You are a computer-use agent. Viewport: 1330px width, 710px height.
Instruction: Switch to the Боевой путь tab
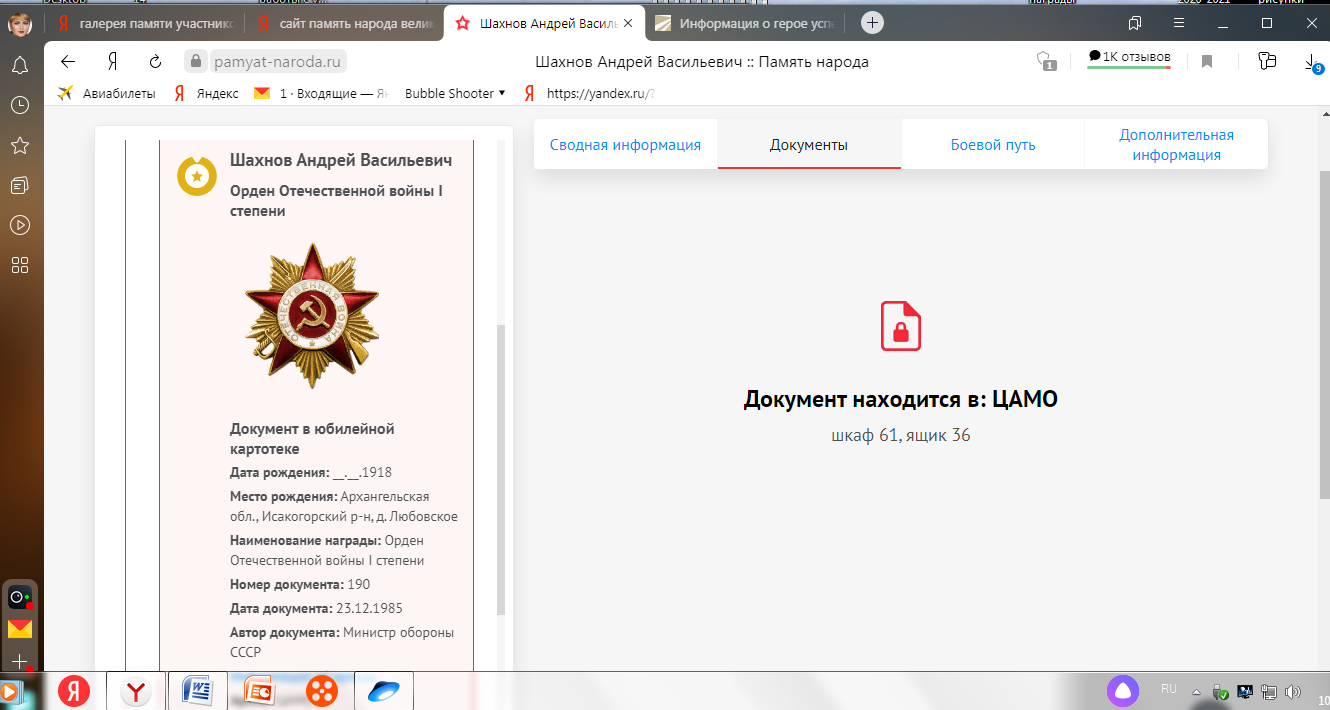pos(992,145)
